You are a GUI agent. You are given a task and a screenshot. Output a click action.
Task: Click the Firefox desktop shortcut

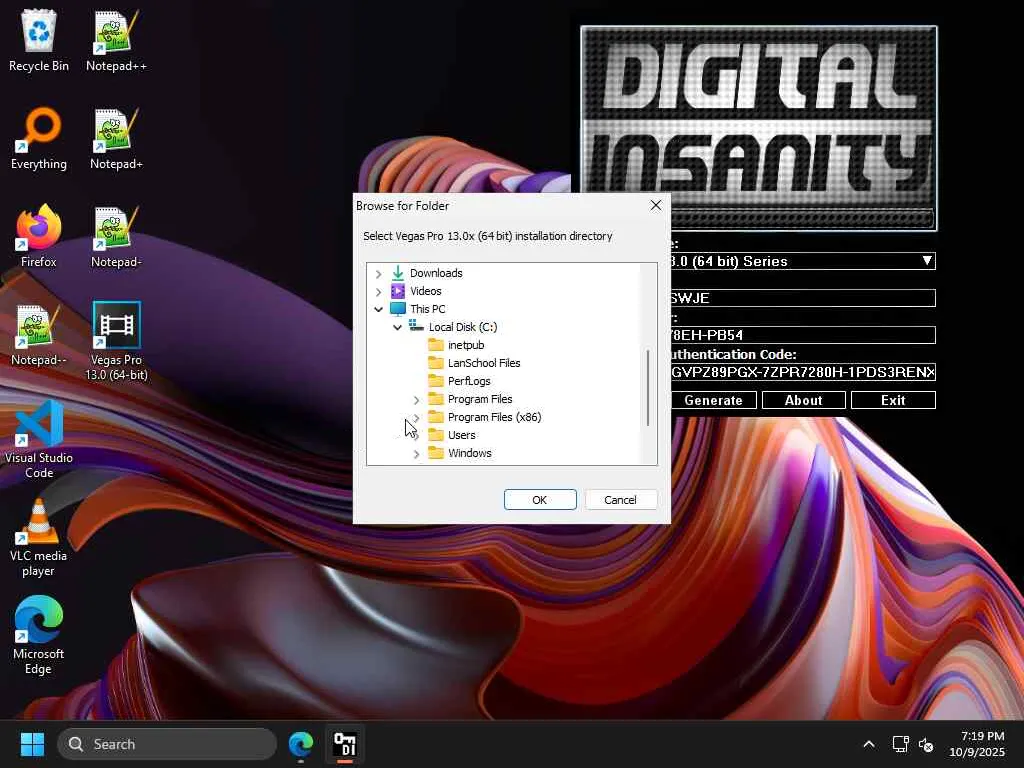(x=39, y=236)
